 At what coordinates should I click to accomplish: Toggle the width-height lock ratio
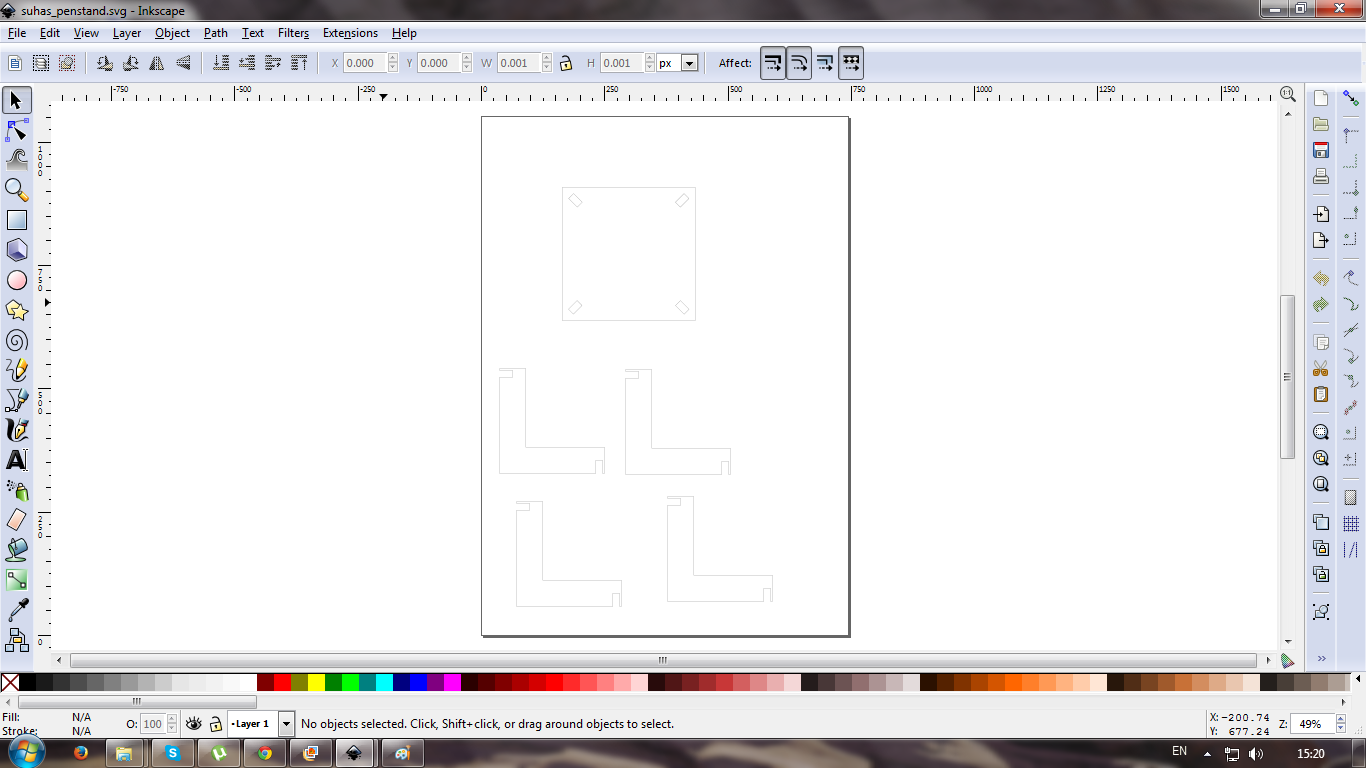566,63
